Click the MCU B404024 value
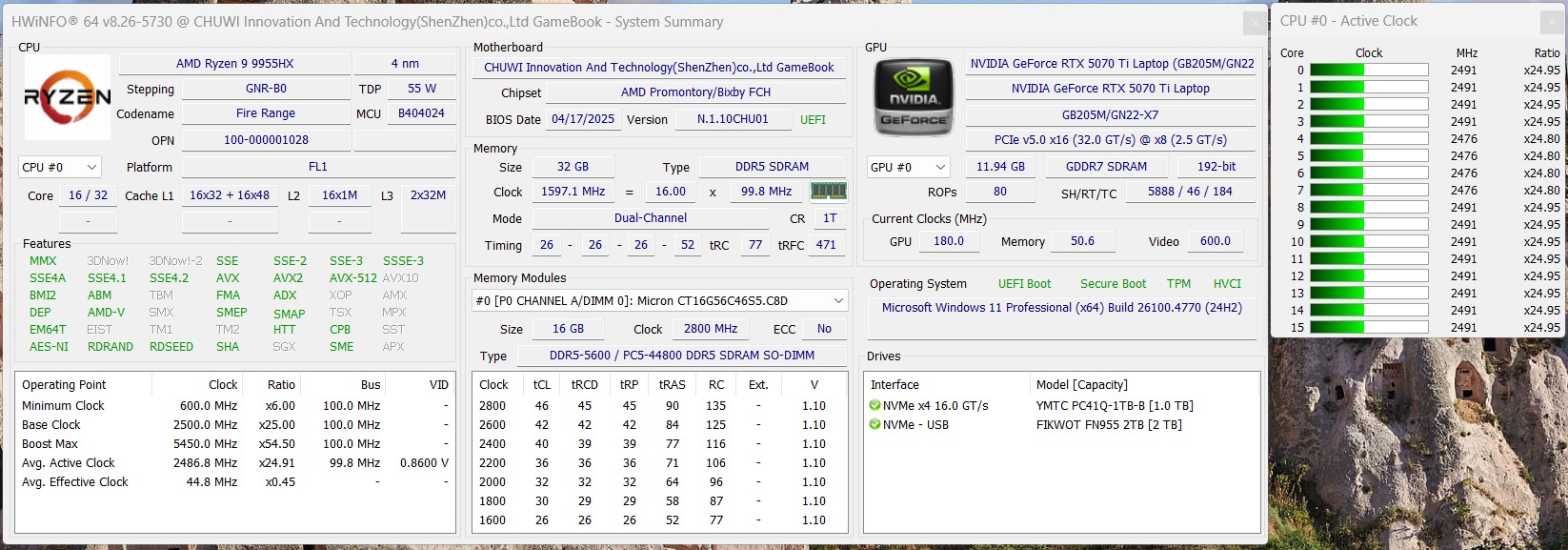 422,113
